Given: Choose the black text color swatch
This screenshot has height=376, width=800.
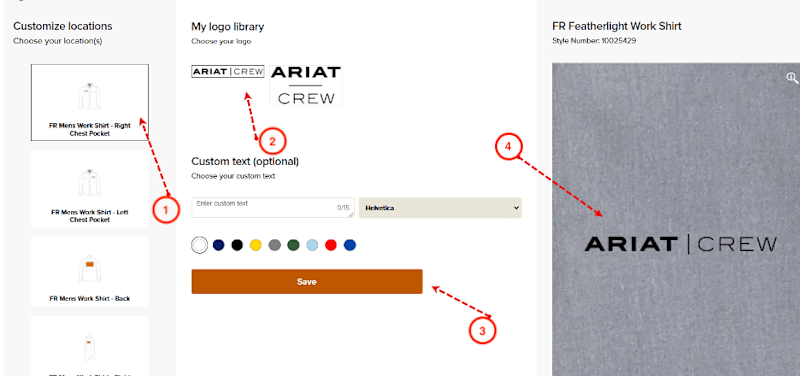Looking at the screenshot, I should click(237, 245).
